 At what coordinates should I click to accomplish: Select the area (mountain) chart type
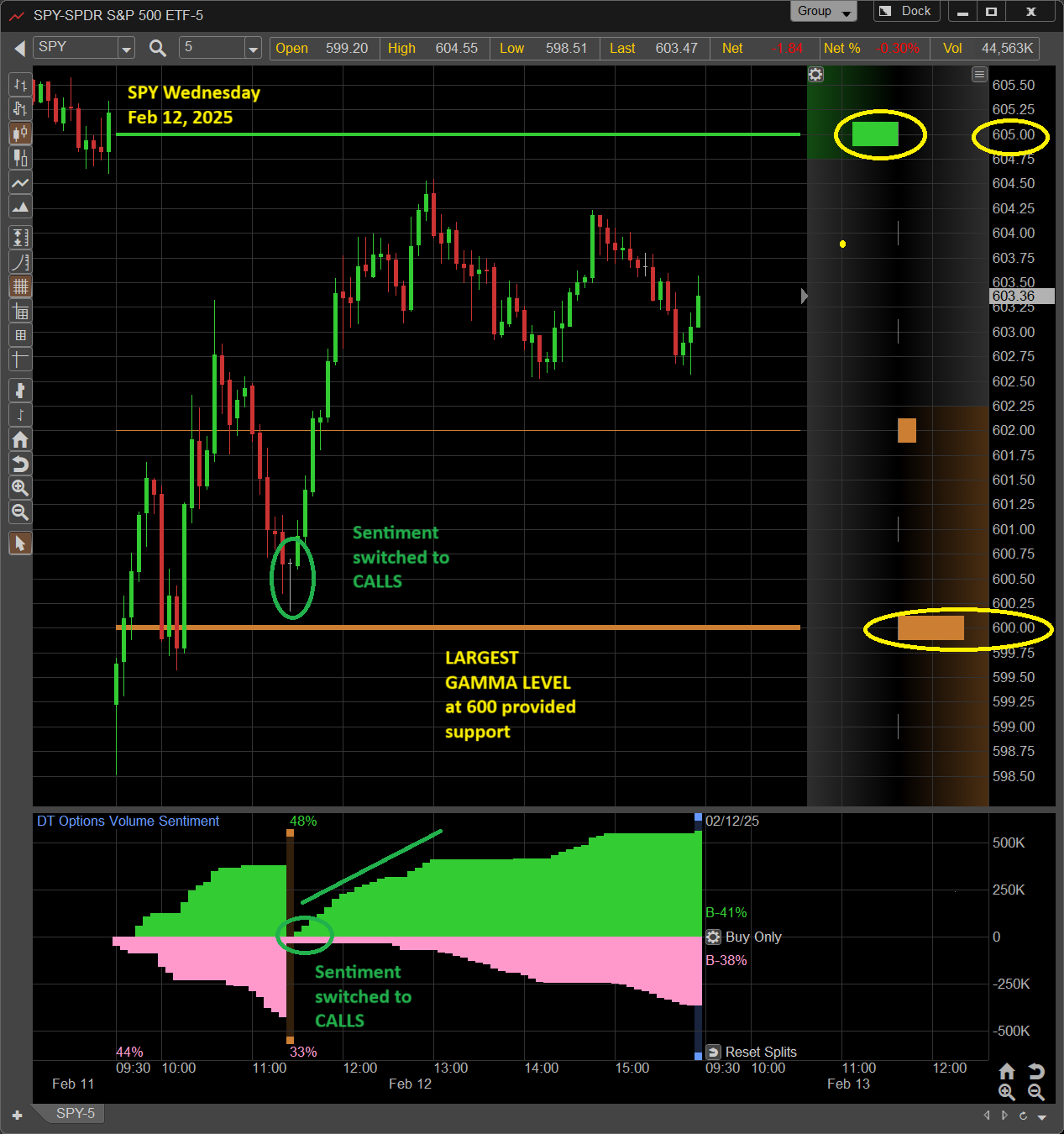[x=20, y=207]
